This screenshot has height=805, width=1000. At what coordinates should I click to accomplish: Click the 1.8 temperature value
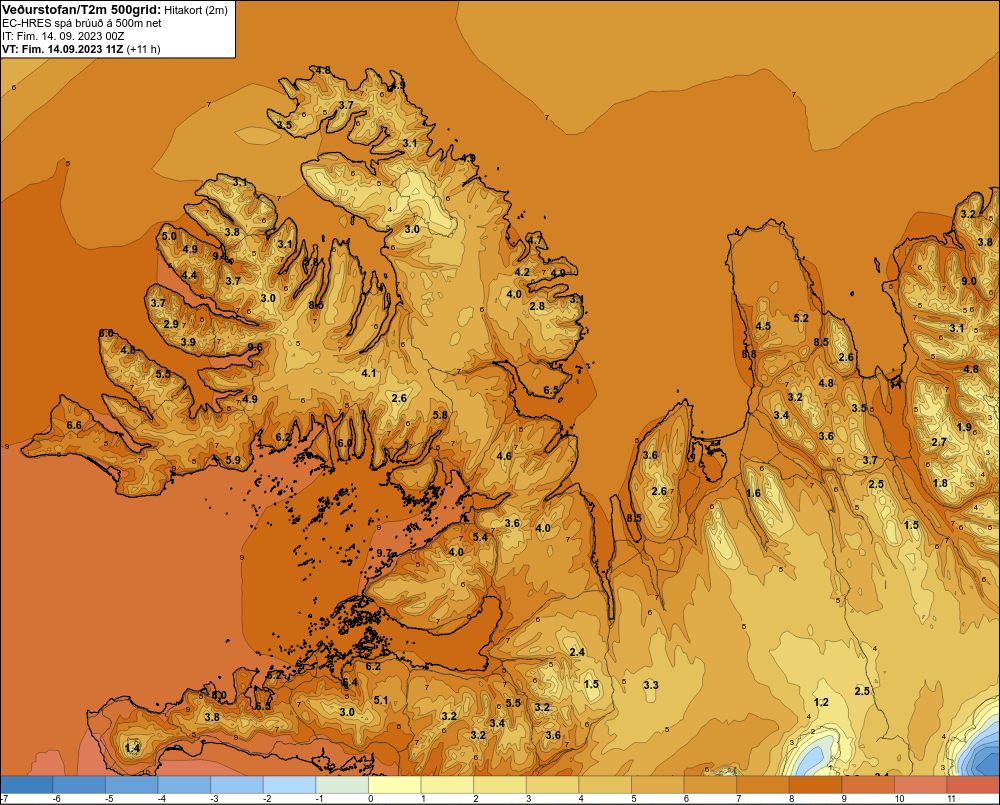coord(940,483)
